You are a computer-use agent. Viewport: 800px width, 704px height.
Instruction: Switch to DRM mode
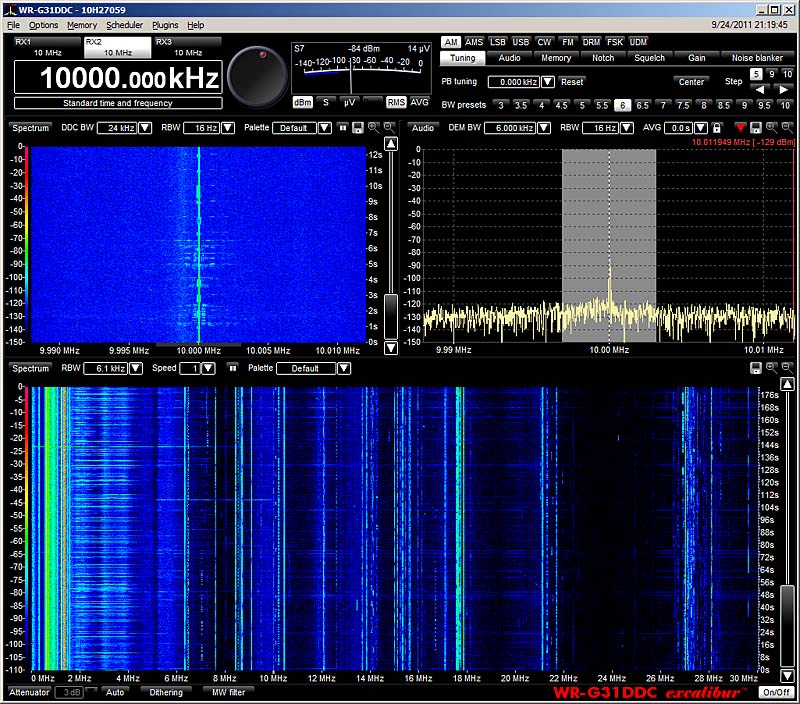point(591,42)
